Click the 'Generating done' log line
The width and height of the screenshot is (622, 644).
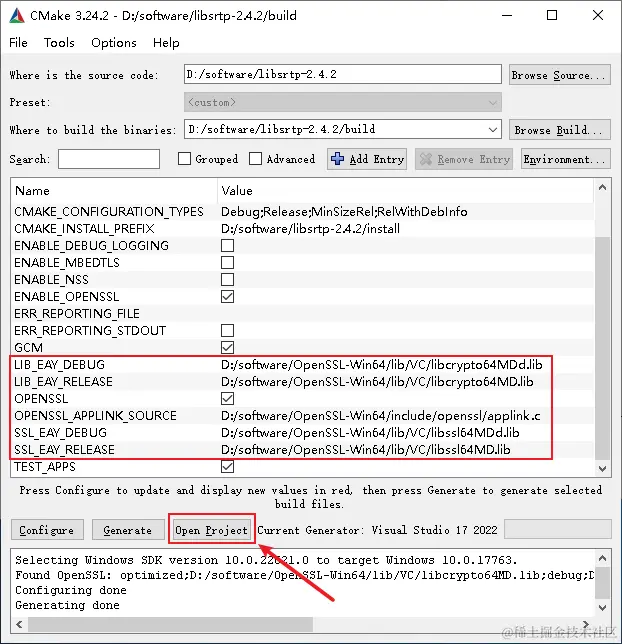pos(67,605)
